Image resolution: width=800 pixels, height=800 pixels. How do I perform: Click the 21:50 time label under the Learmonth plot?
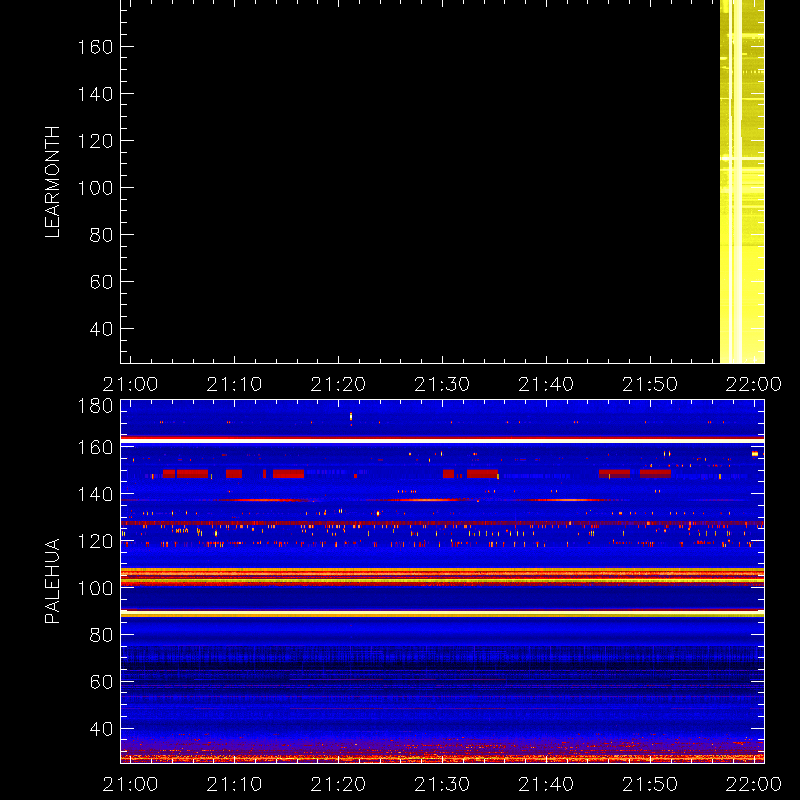tap(650, 384)
